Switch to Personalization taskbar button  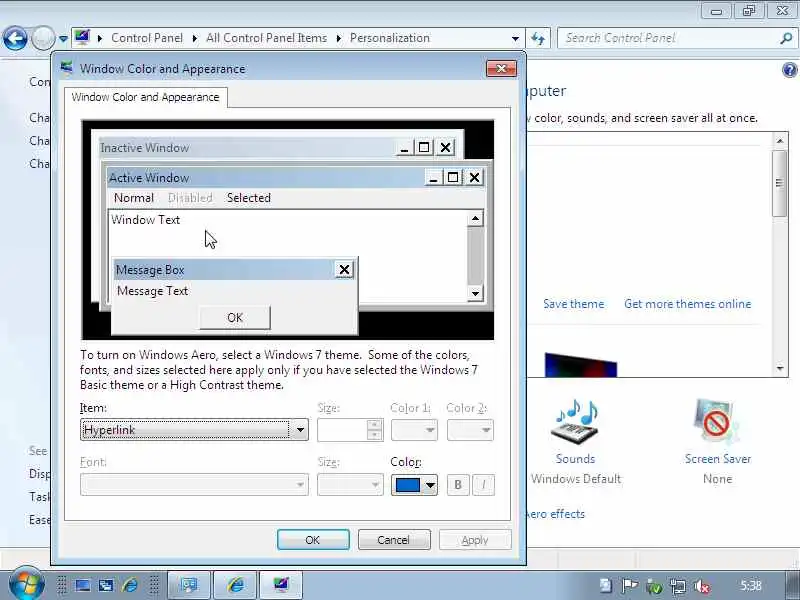[x=281, y=585]
